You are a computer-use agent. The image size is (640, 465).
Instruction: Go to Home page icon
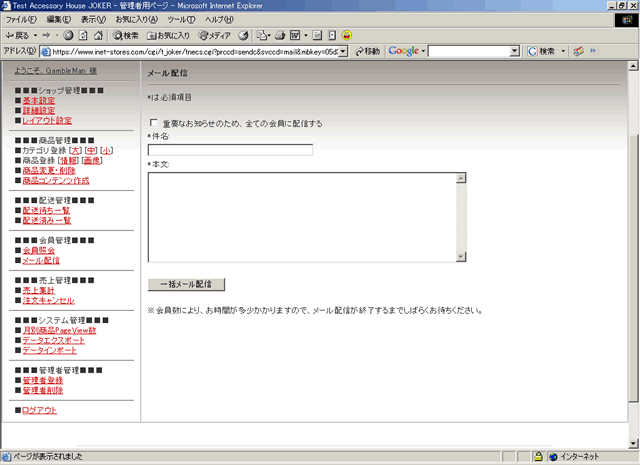coord(98,35)
